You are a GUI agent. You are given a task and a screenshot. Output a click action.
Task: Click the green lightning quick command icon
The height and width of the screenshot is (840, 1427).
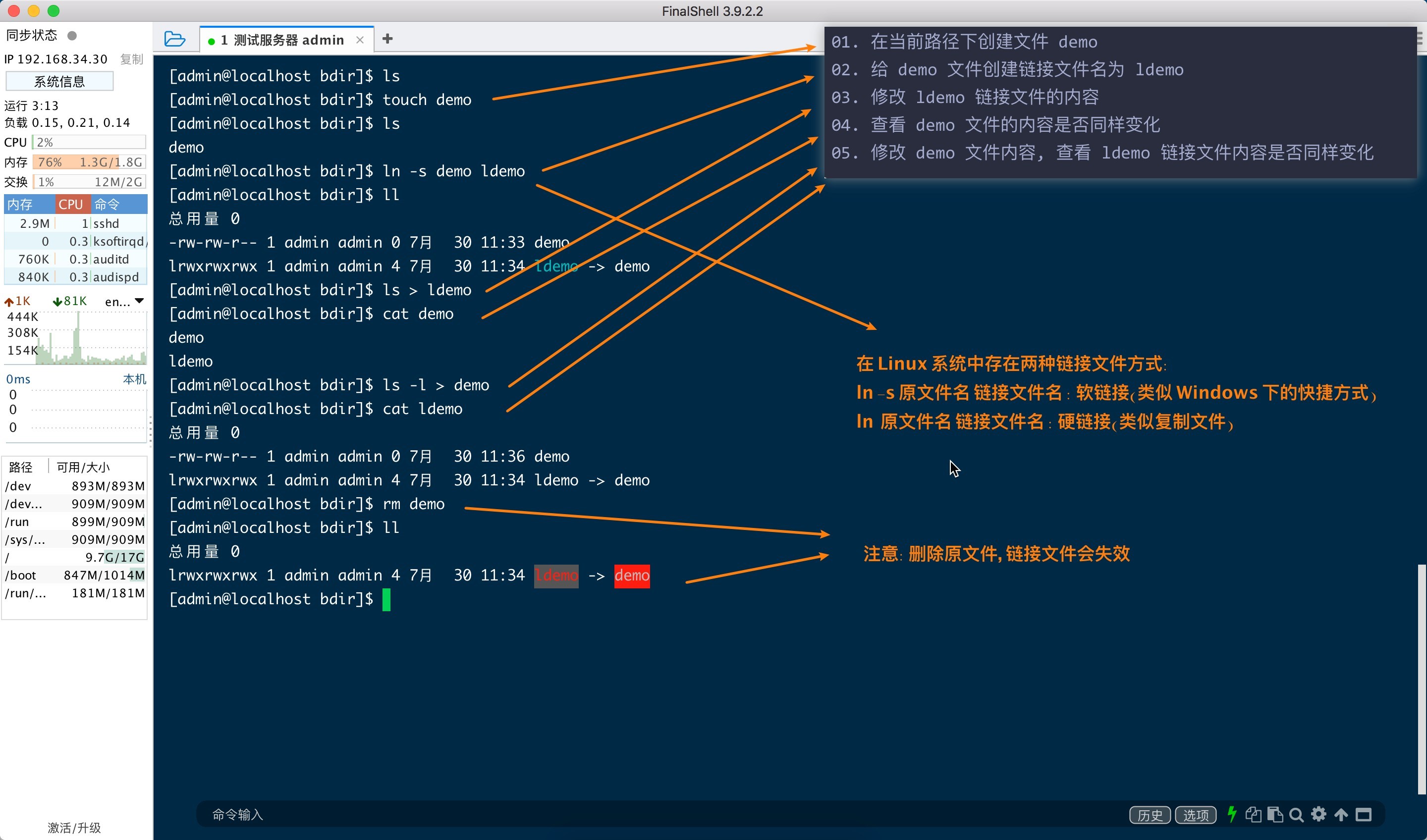[1232, 814]
